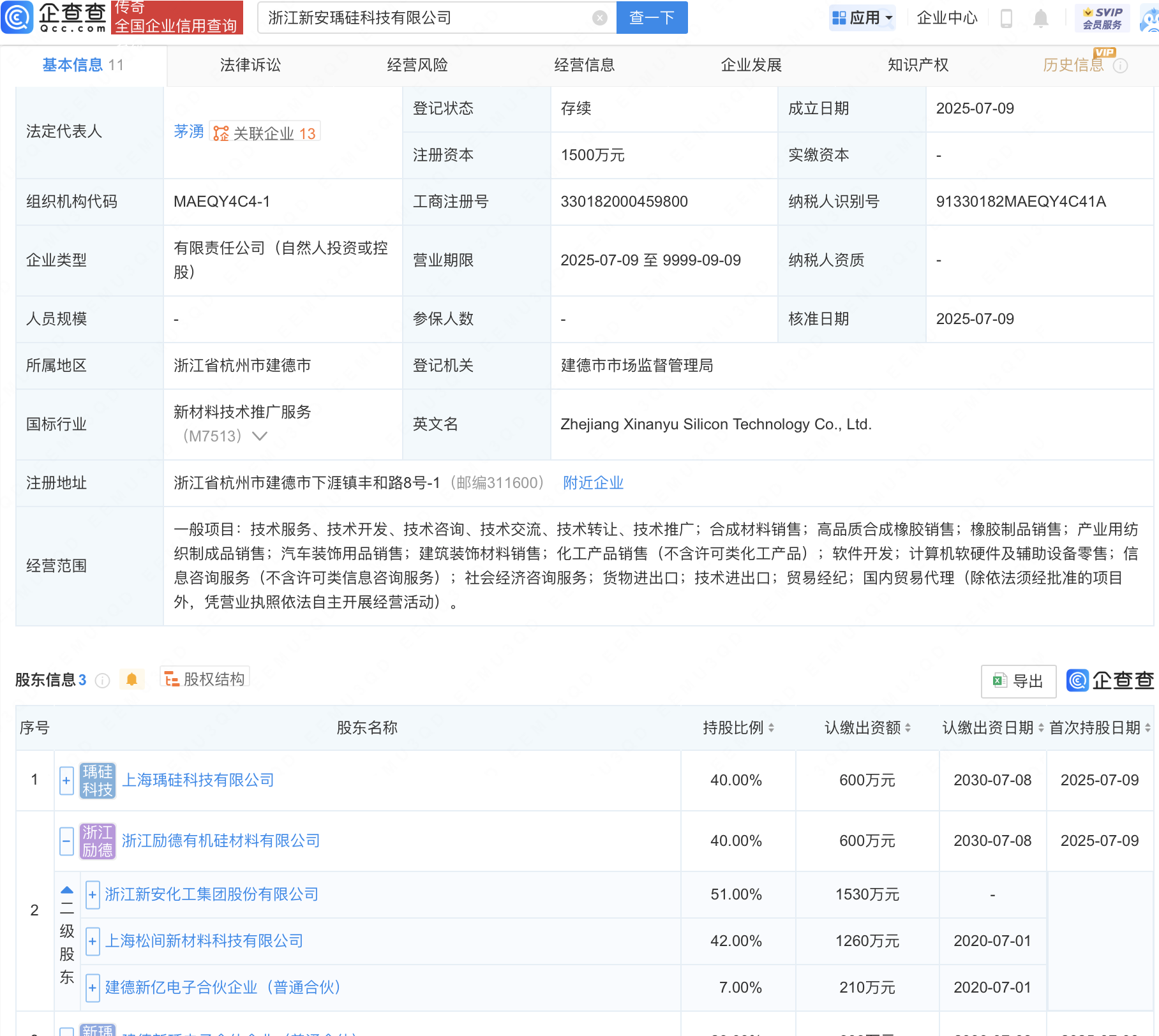Click the Qcc.com logo icon
1159x1036 pixels.
click(x=17, y=17)
